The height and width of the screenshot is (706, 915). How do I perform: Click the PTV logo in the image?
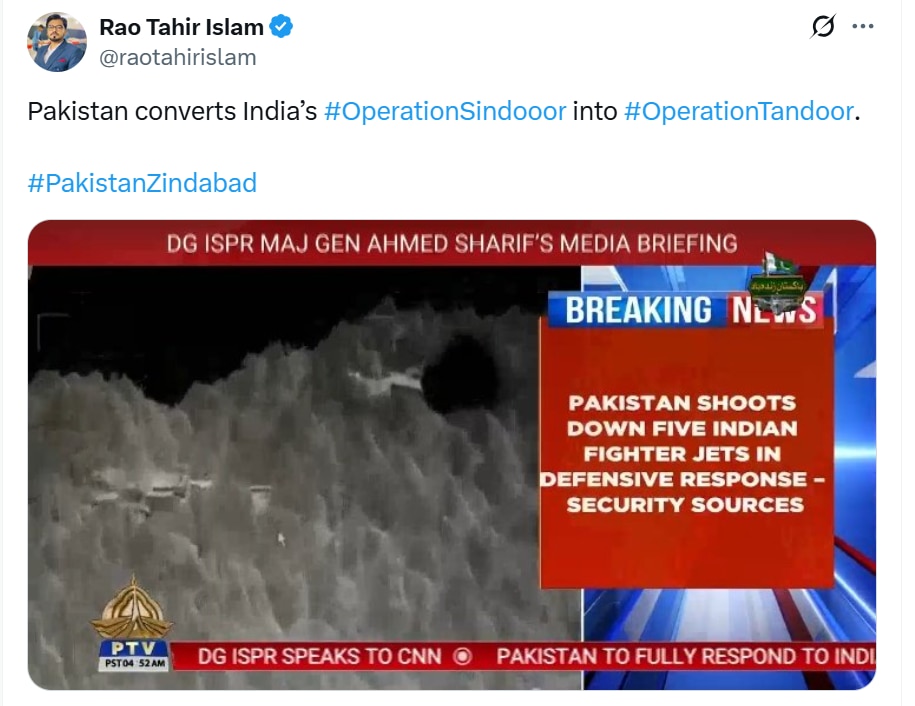tap(133, 624)
